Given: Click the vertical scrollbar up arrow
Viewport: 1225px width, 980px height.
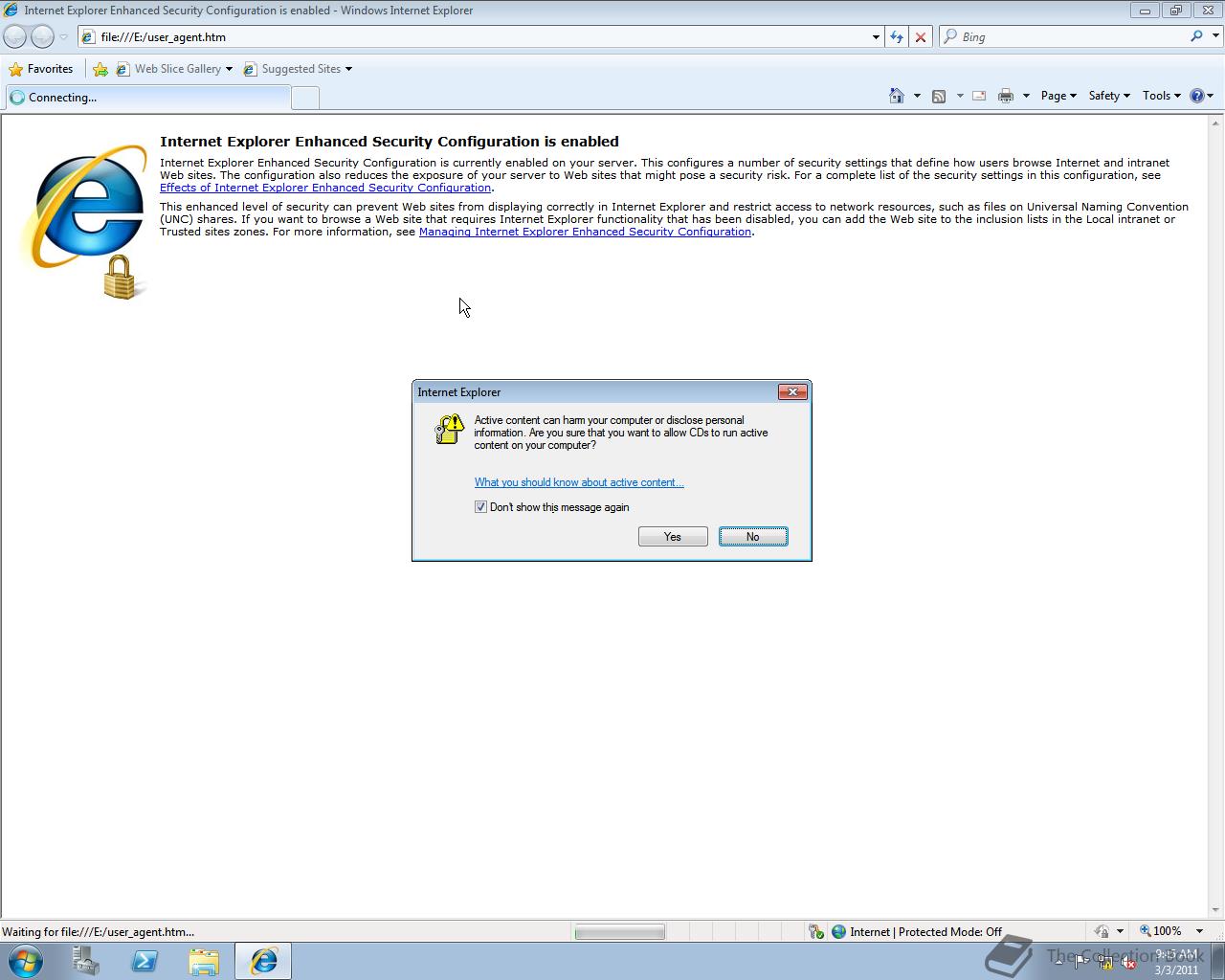Looking at the screenshot, I should pyautogui.click(x=1216, y=123).
